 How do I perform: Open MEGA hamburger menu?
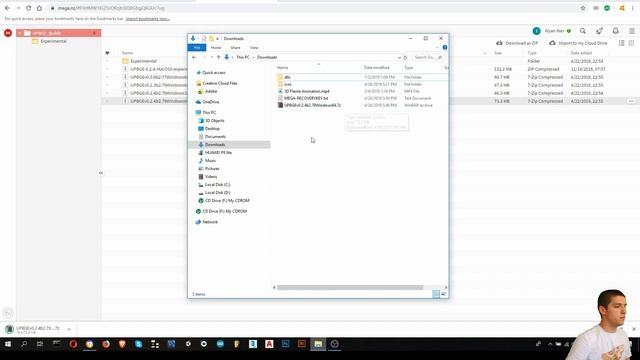click(631, 31)
